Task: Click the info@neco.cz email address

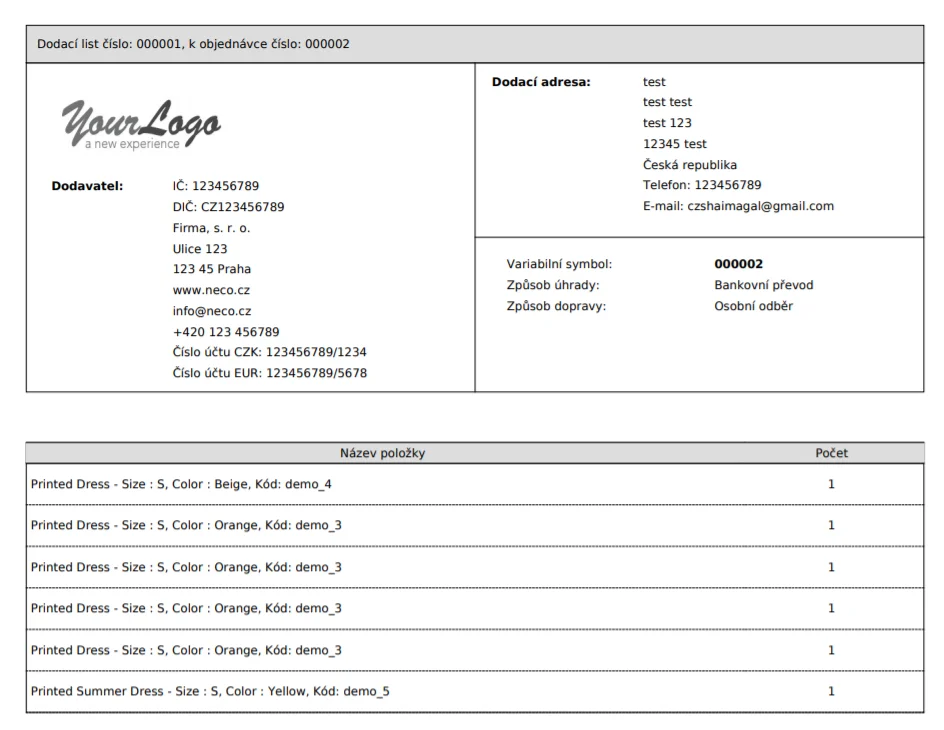Action: click(212, 311)
